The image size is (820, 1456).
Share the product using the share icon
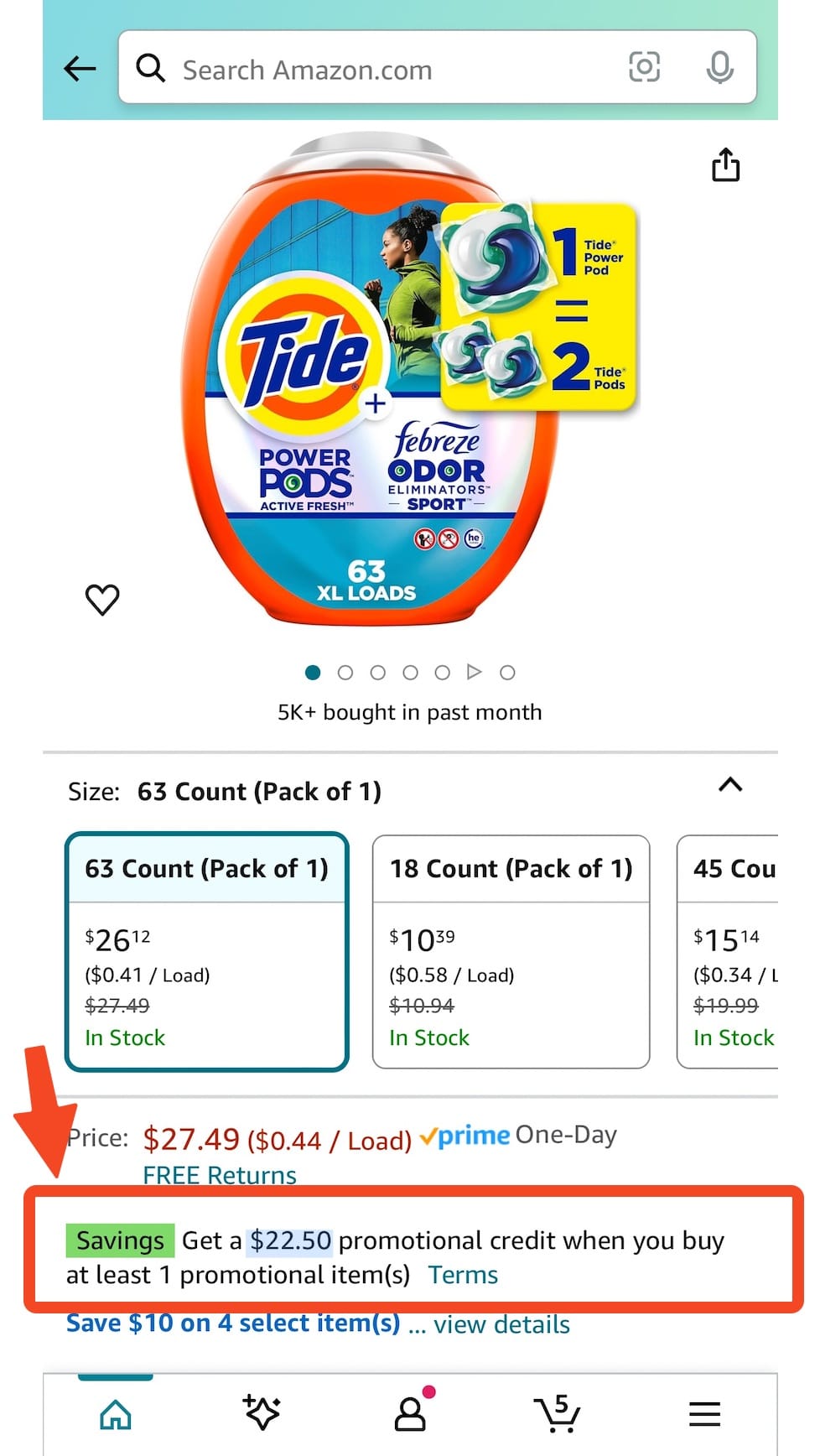(724, 165)
